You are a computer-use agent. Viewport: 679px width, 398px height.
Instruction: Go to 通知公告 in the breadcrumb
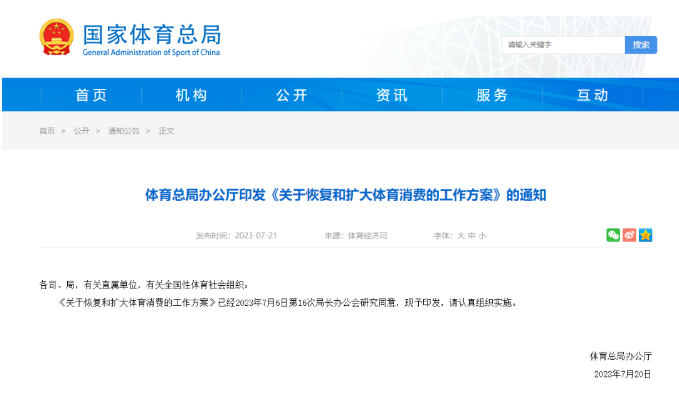[124, 131]
